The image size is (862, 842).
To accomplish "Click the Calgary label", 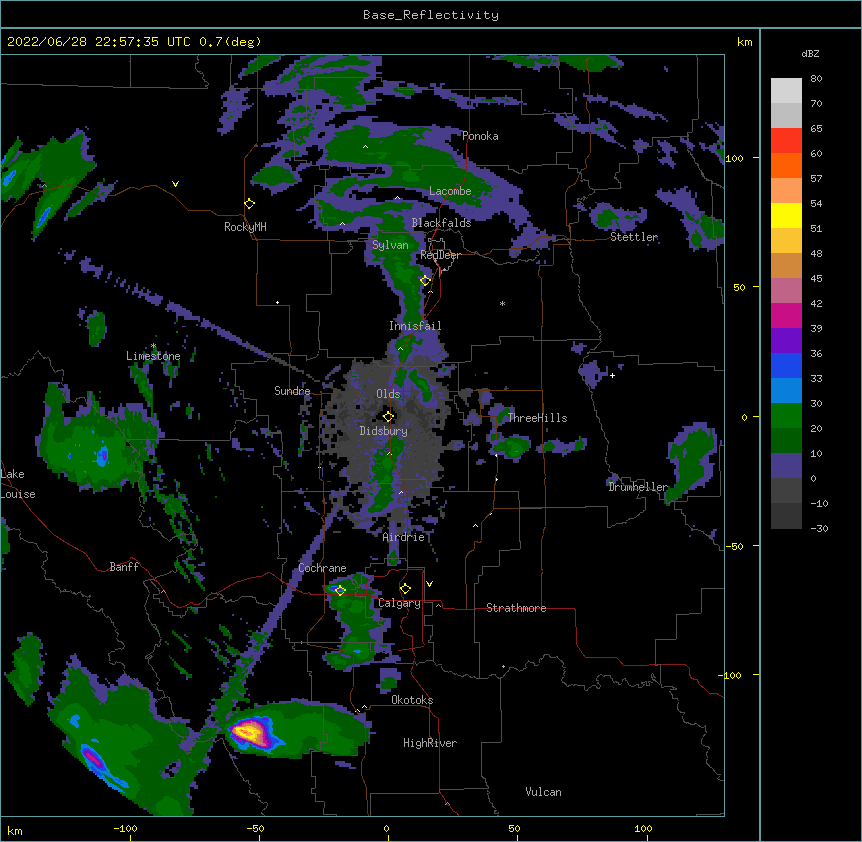I will (x=399, y=603).
